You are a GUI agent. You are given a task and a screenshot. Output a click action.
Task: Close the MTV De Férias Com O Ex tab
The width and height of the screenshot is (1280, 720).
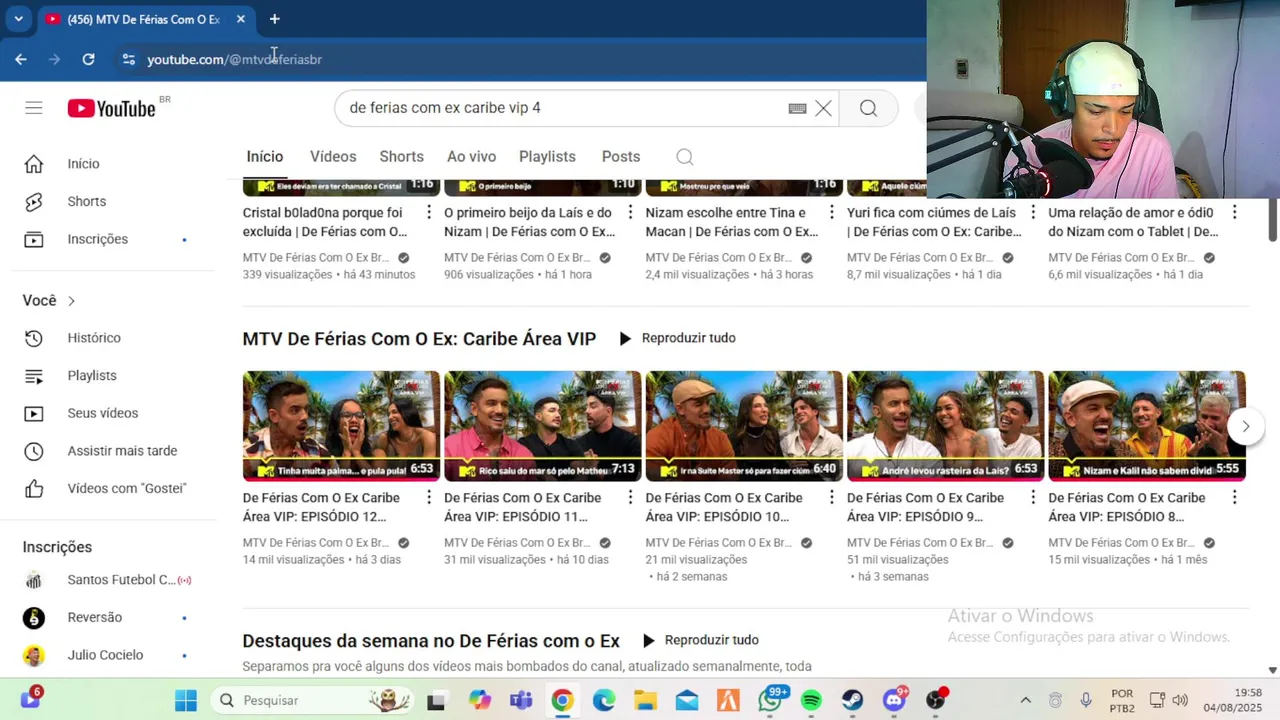point(240,19)
